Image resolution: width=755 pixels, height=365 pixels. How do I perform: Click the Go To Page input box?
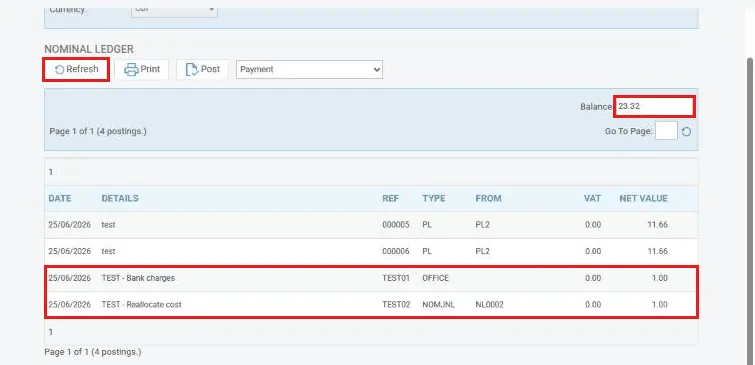[666, 131]
